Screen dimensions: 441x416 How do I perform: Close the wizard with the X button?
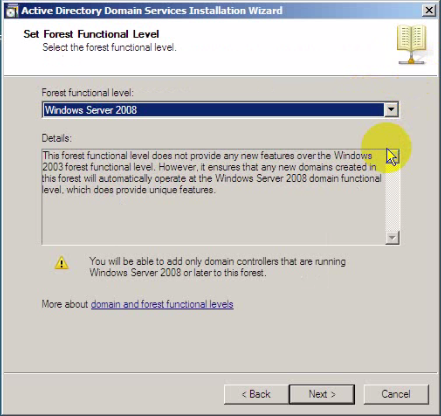(x=429, y=10)
